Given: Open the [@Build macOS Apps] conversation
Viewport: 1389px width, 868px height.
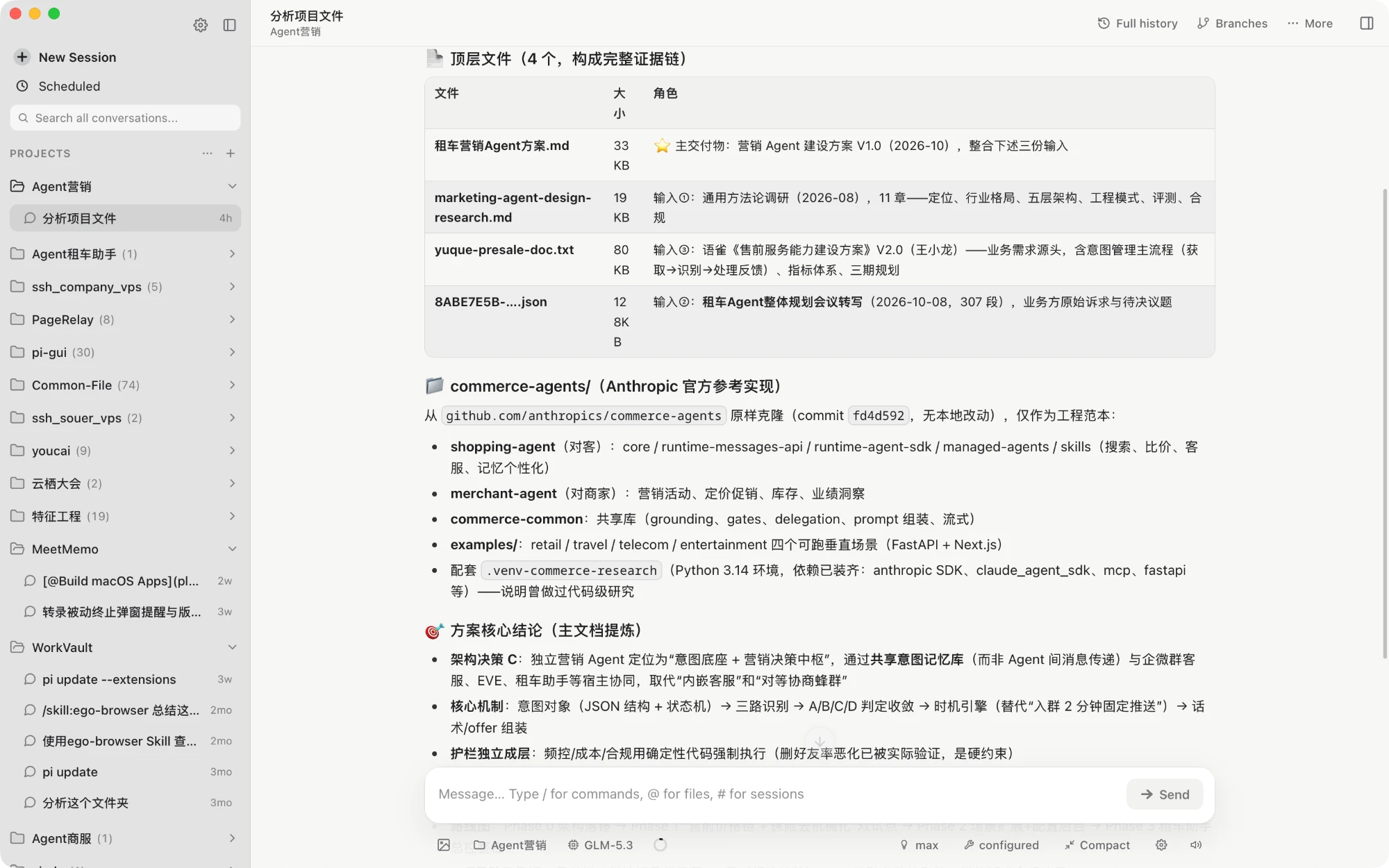Looking at the screenshot, I should pyautogui.click(x=125, y=581).
